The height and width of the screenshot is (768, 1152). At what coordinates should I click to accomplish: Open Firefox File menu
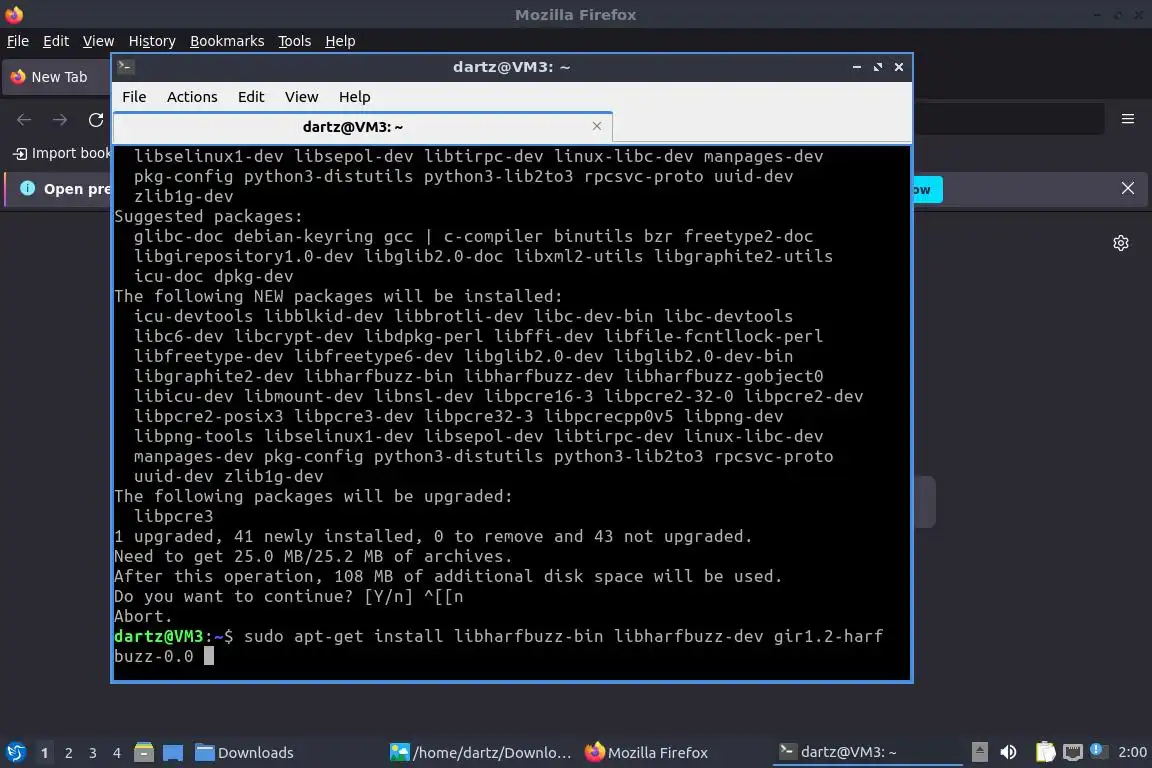pyautogui.click(x=18, y=41)
